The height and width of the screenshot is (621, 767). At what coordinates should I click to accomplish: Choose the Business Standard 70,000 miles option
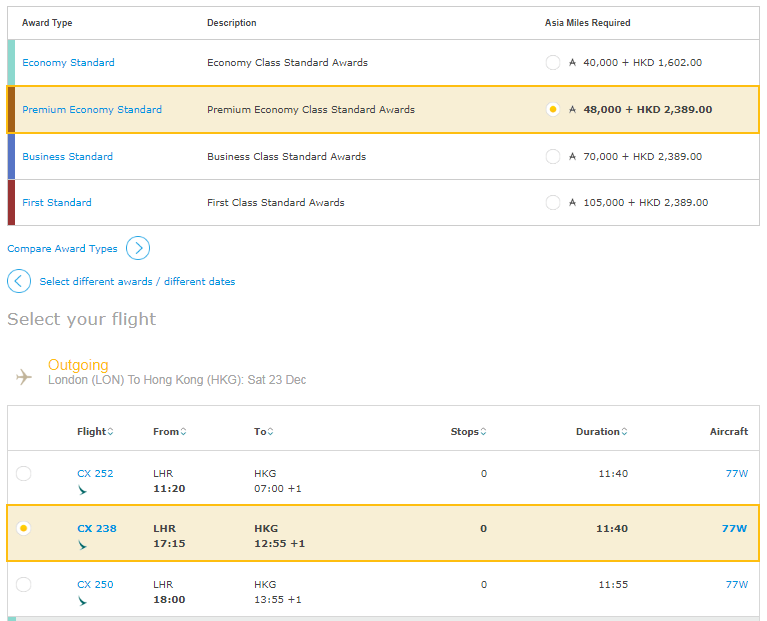tap(553, 157)
